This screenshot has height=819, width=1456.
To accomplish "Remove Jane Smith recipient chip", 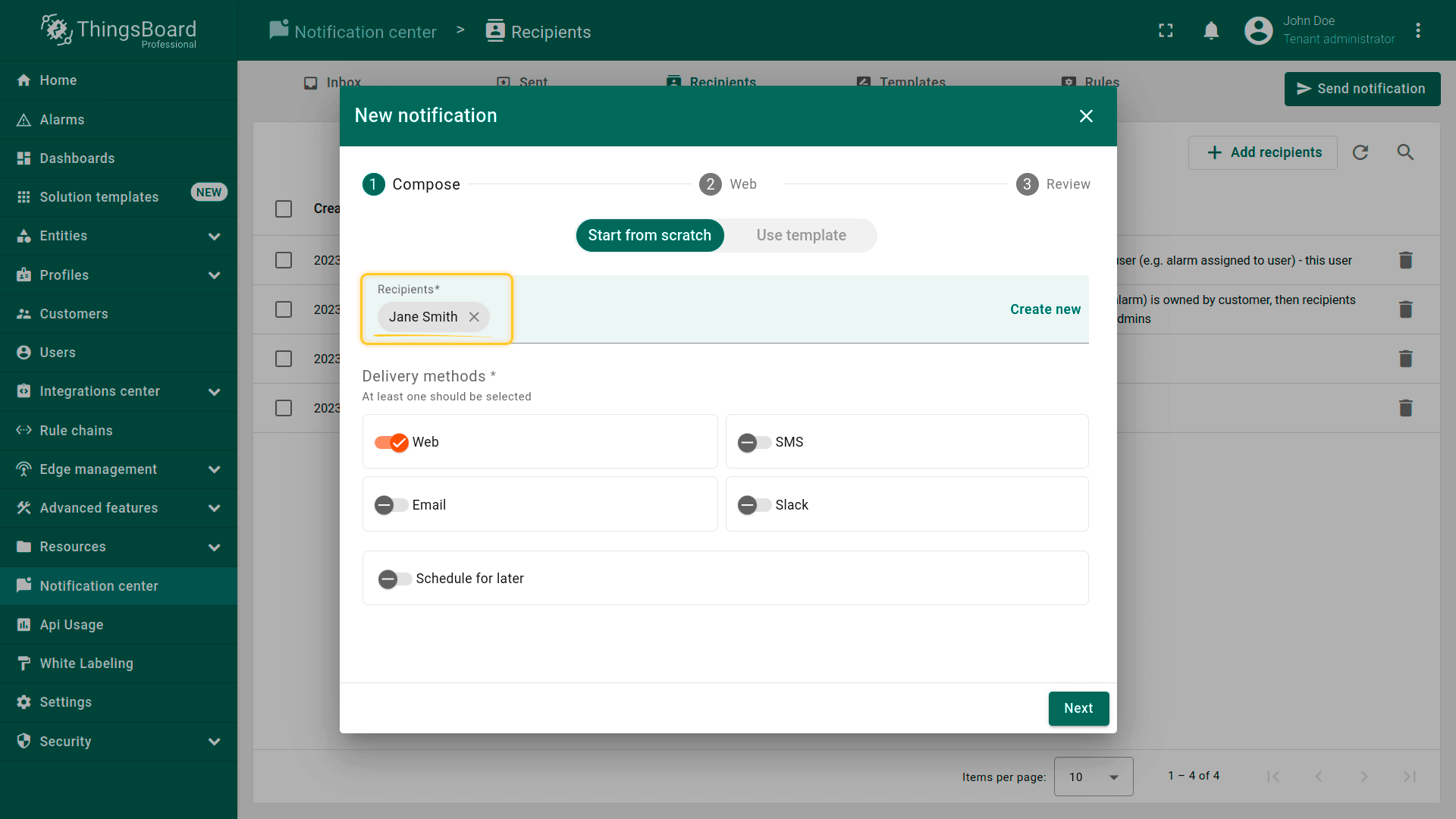I will tap(474, 317).
